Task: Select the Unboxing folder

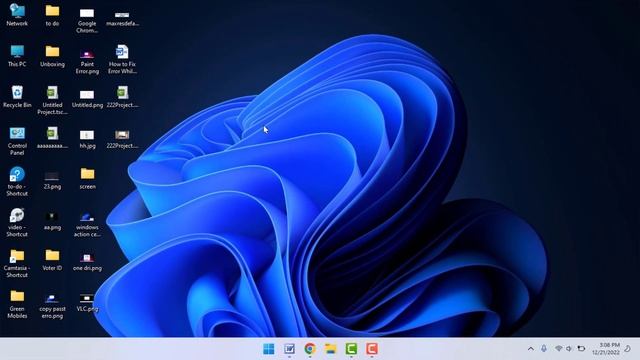Action: click(x=52, y=56)
